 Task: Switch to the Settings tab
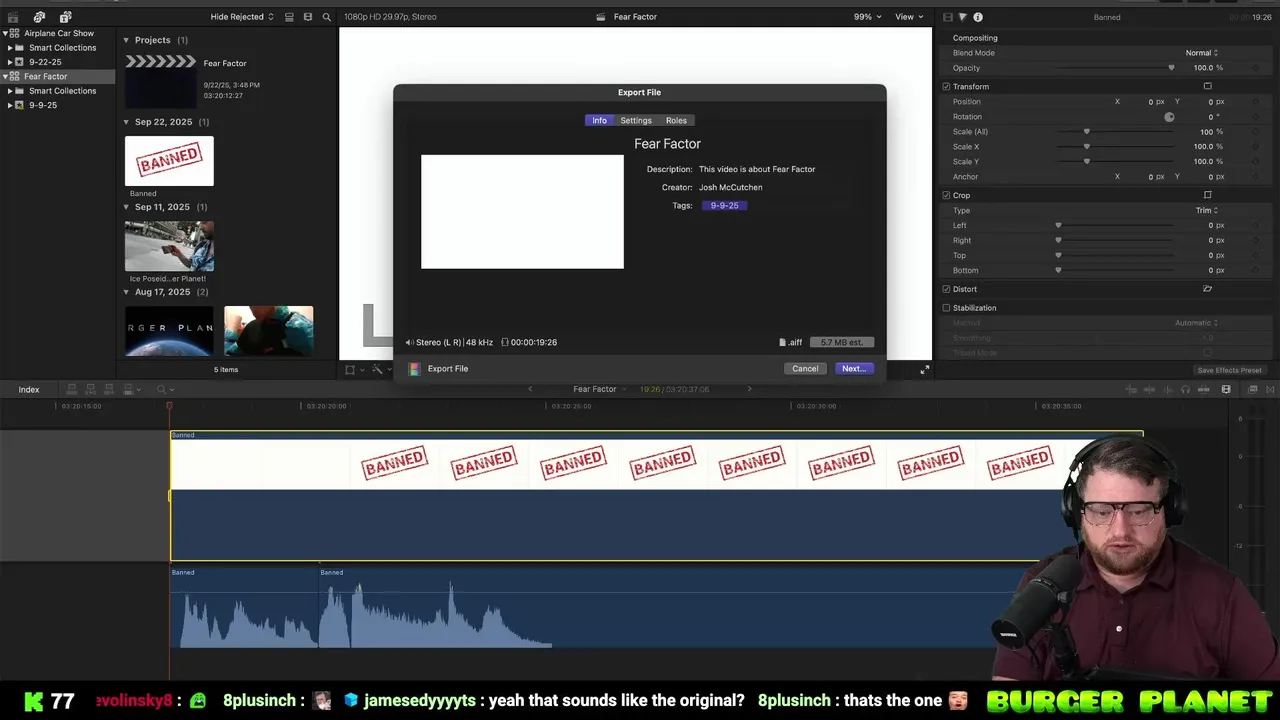pyautogui.click(x=636, y=120)
